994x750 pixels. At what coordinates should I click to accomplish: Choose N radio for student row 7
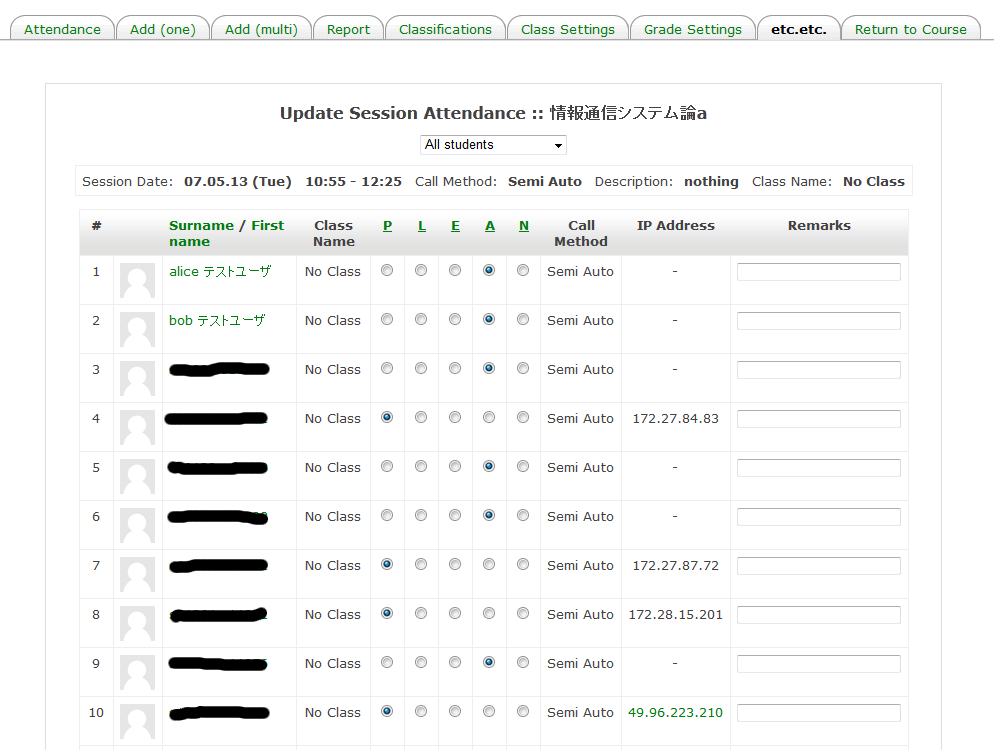[x=523, y=565]
